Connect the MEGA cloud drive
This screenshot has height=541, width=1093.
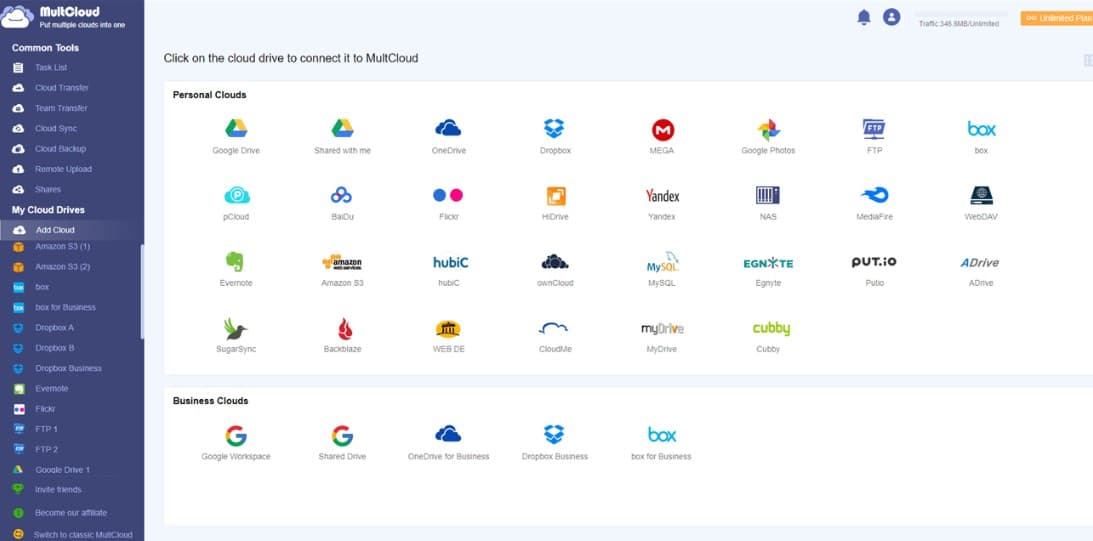662,137
